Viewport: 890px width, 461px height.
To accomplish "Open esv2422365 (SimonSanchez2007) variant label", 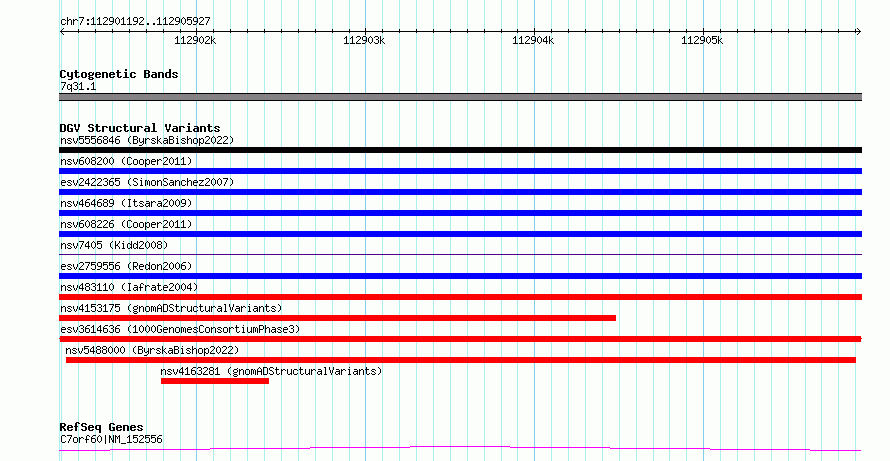I will point(147,182).
